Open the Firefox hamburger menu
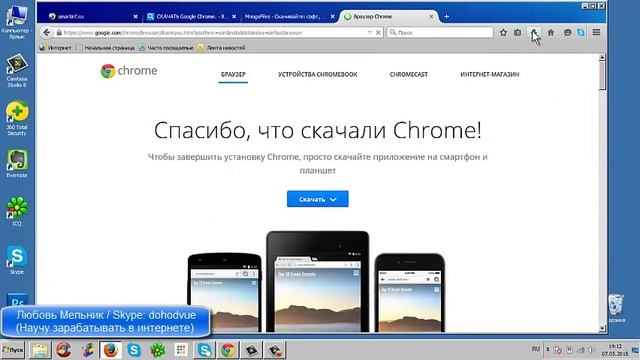Image resolution: width=640 pixels, height=360 pixels. [x=596, y=32]
